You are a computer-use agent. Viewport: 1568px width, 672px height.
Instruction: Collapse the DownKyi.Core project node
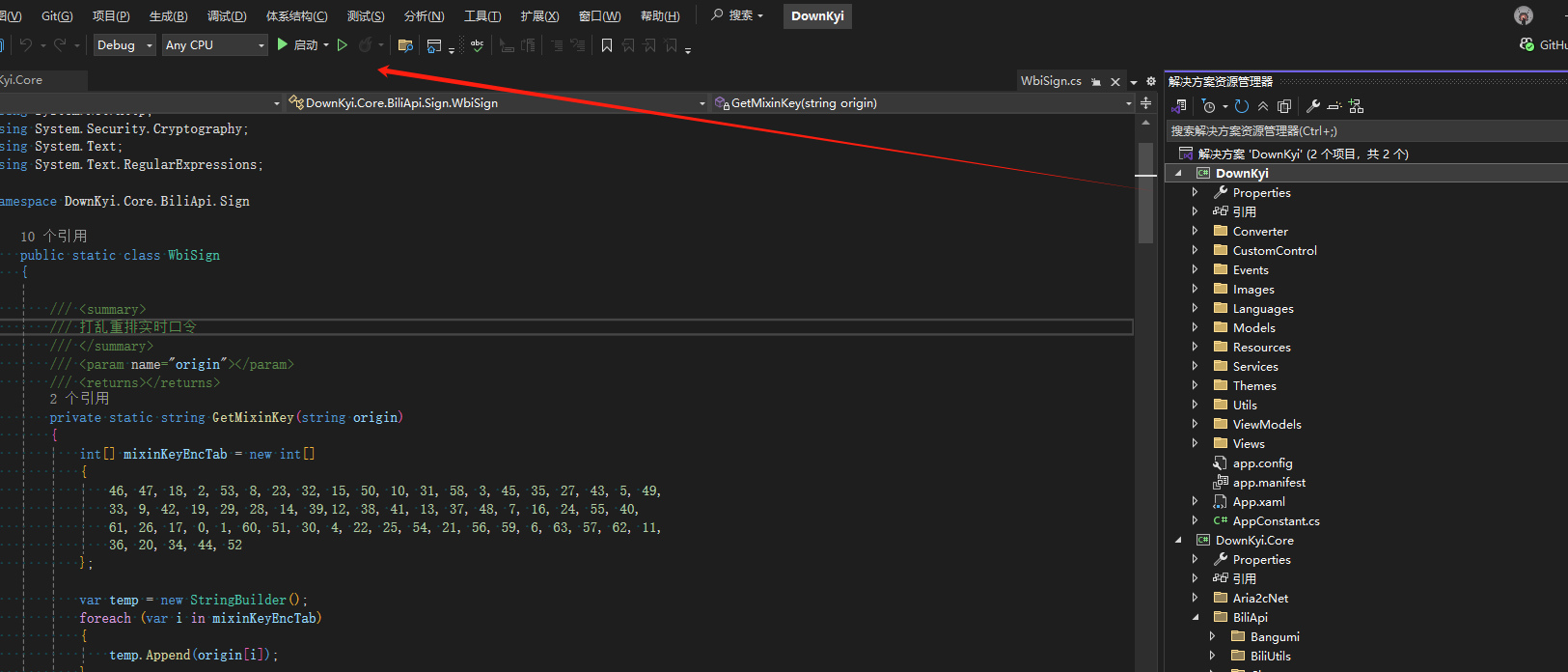(x=1178, y=541)
